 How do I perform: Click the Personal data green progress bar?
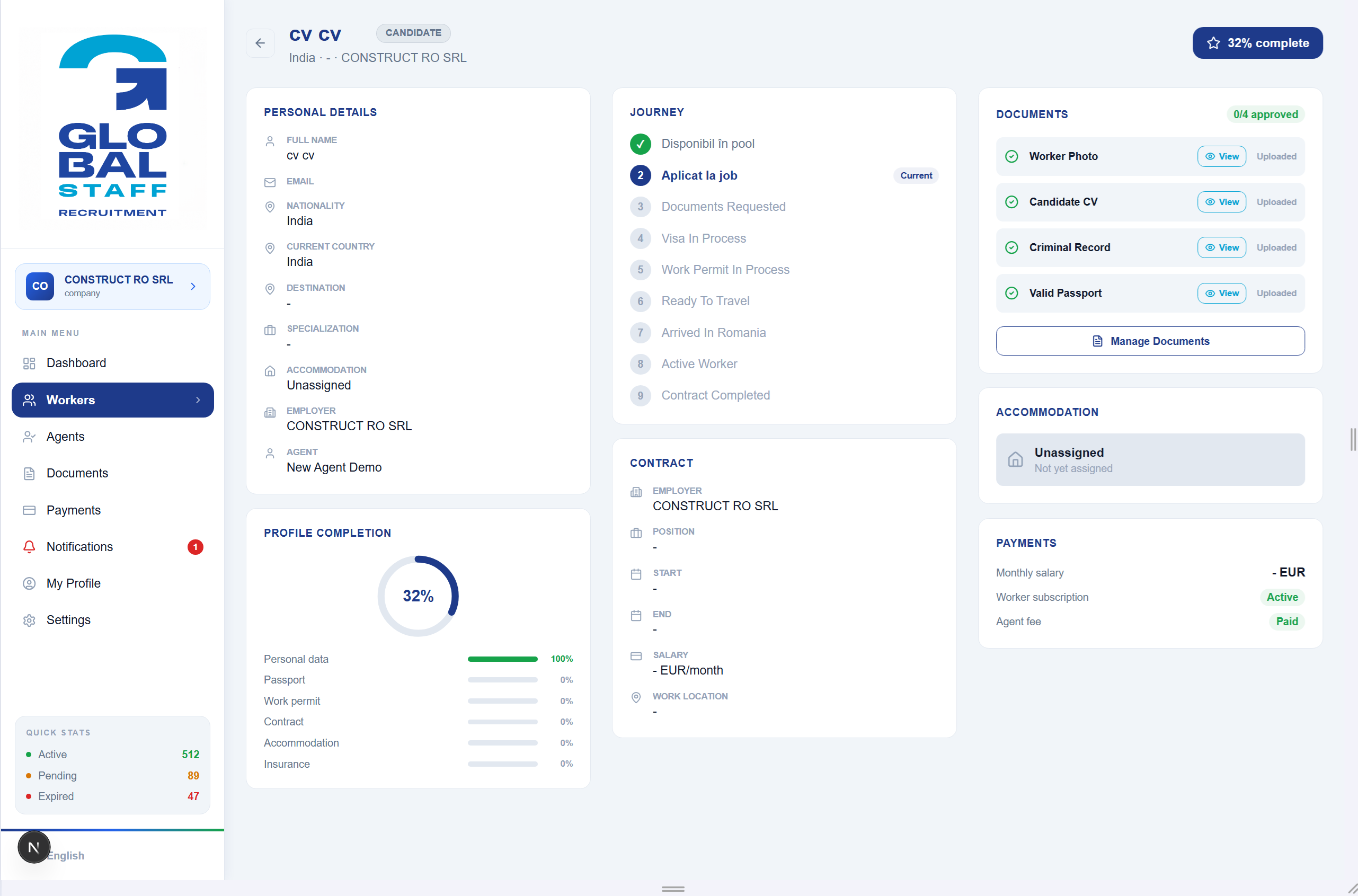[x=503, y=660]
